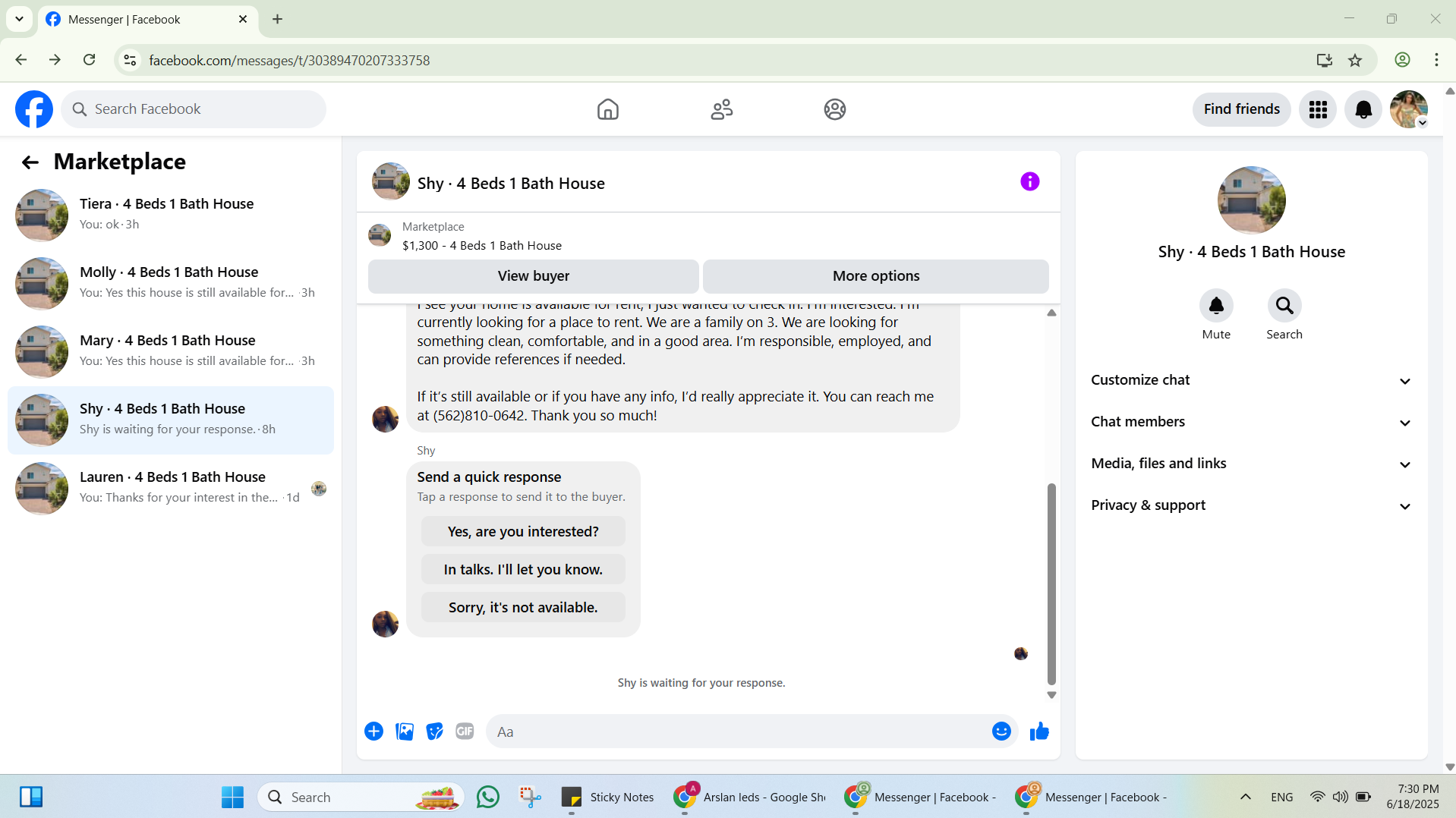The width and height of the screenshot is (1456, 818).
Task: Open the Chrome profile avatar icon
Action: tap(1402, 60)
